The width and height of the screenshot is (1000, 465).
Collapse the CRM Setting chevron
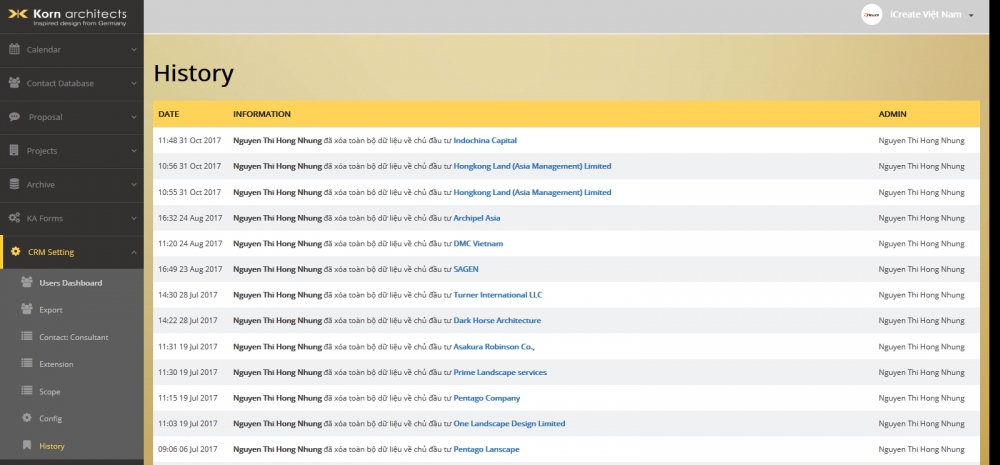(134, 253)
